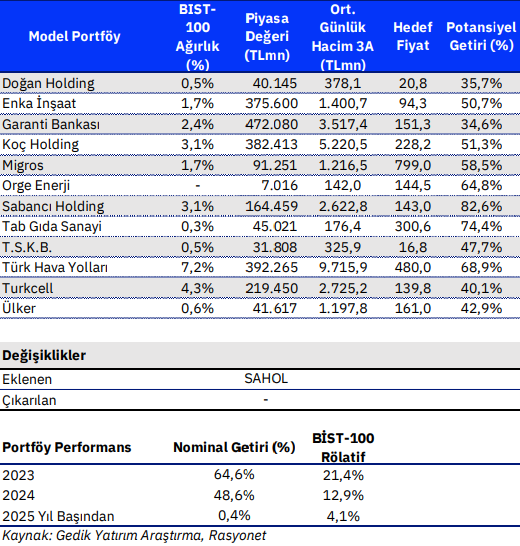Viewport: 520px width, 546px height.
Task: Select 2025 Yıl Başından row label
Action: click(58, 516)
